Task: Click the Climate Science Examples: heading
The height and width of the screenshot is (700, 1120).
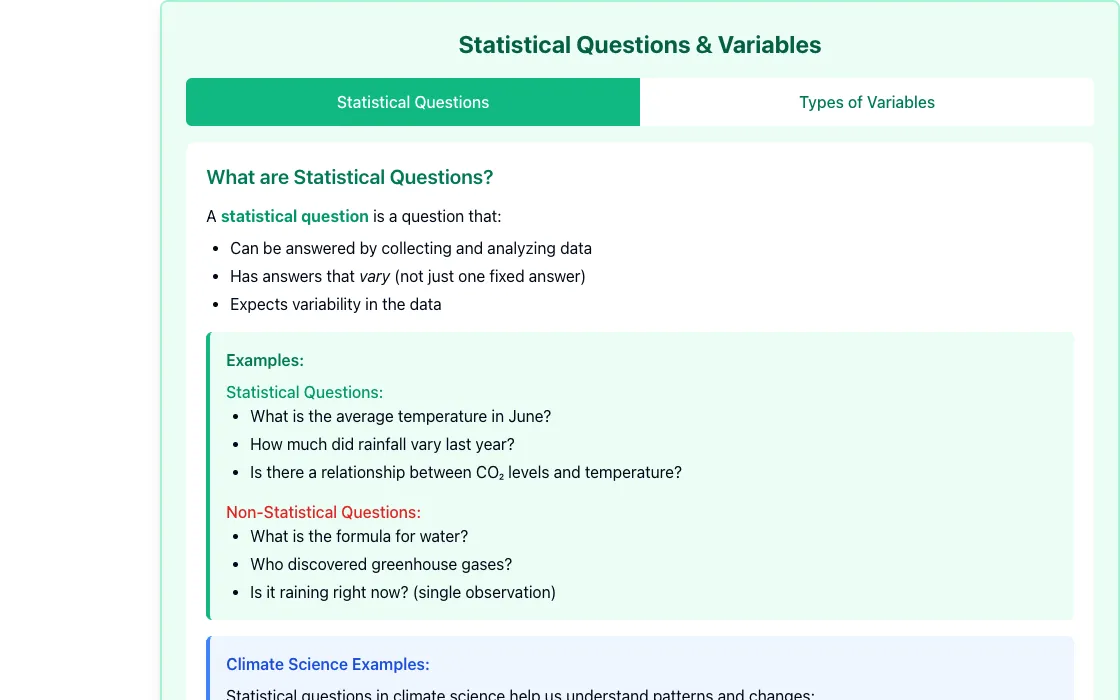Action: [x=328, y=664]
